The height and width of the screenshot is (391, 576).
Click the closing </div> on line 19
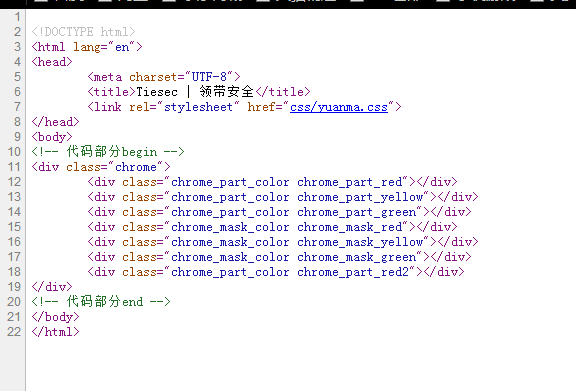[52, 287]
